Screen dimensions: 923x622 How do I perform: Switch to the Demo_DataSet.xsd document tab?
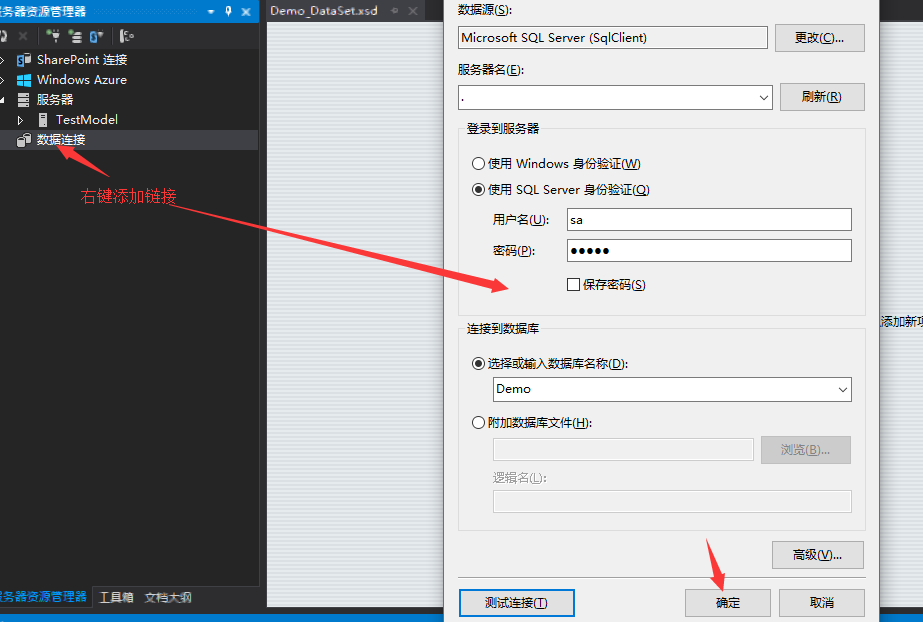point(324,11)
